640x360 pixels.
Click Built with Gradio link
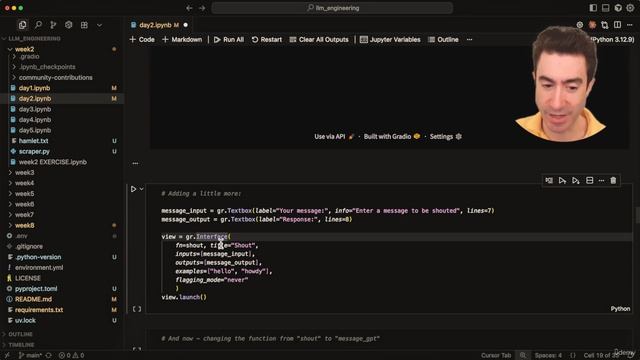[x=391, y=137]
